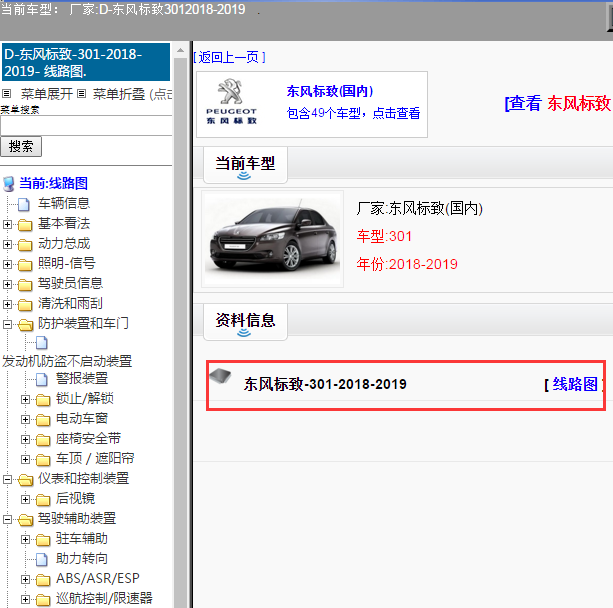Expand the 巡航控制/限速器 tree node
Viewport: 613px width, 608px height.
tap(25, 599)
